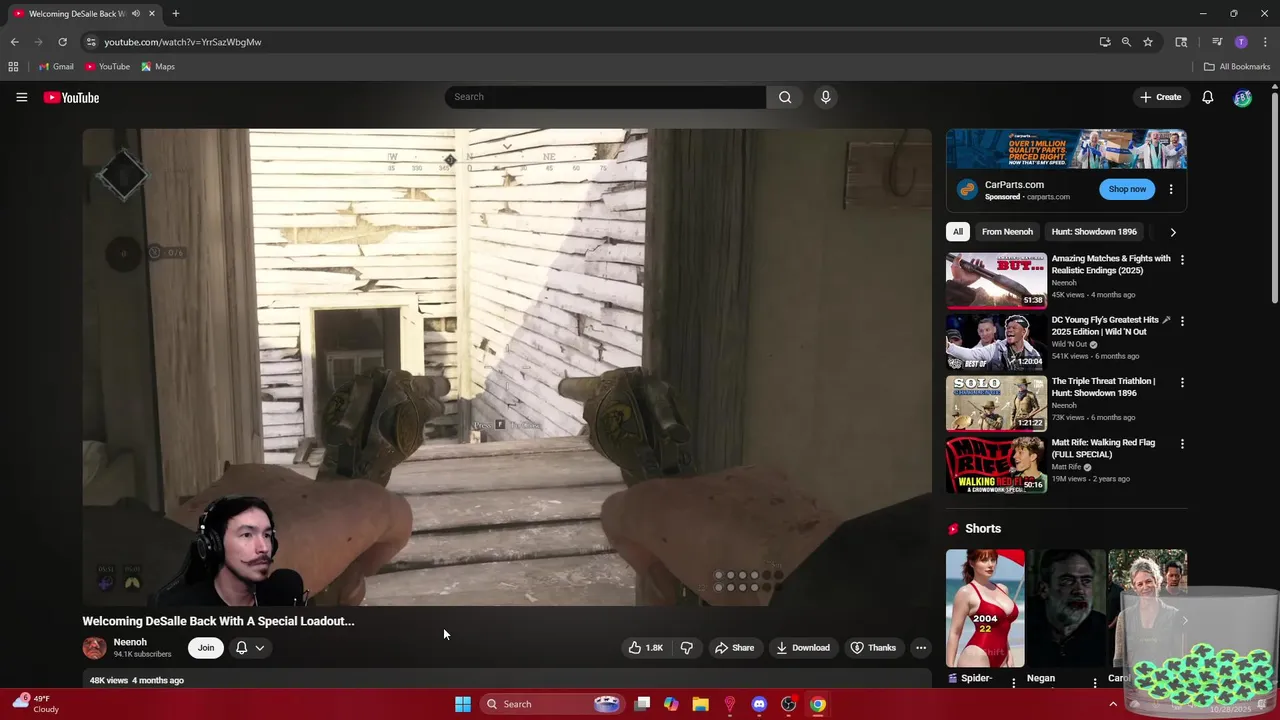
Task: Show hidden system tray icons
Action: coord(1113,704)
